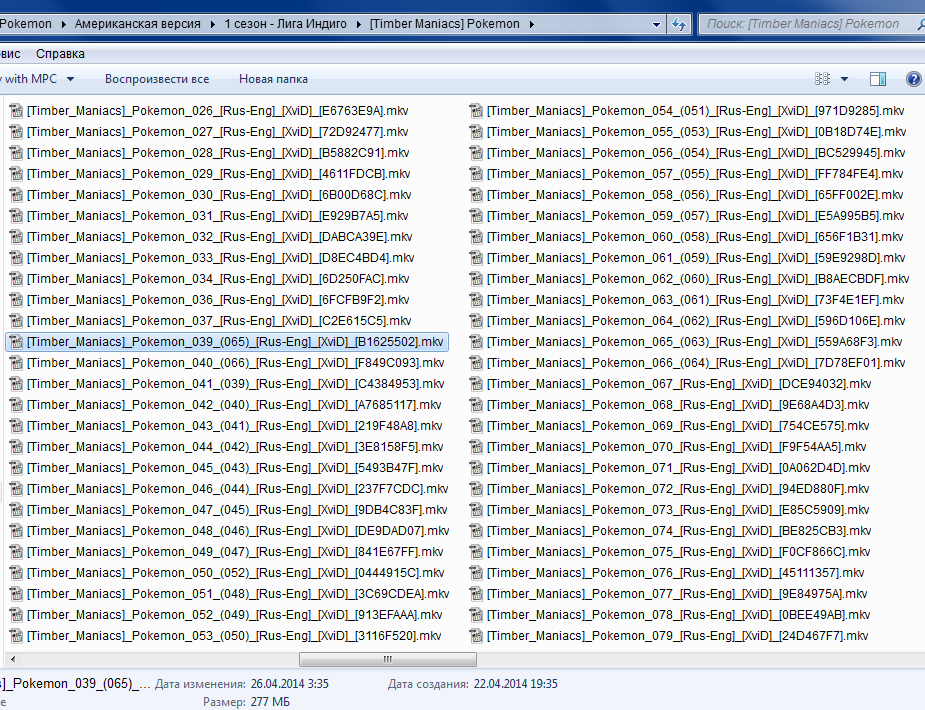Click the file icon of Pokemon_030 [6B00D68C]
Screen dimensions: 925x710
coord(17,195)
